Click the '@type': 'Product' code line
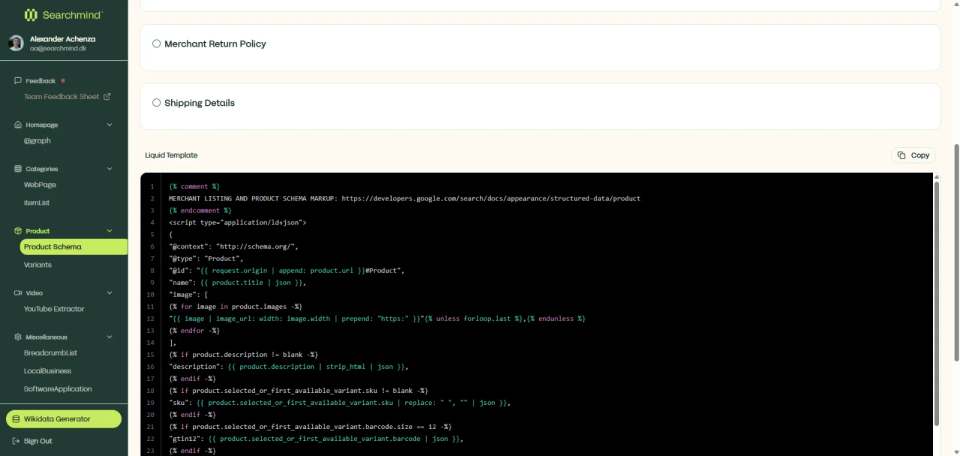Image resolution: width=960 pixels, height=456 pixels. coord(206,259)
